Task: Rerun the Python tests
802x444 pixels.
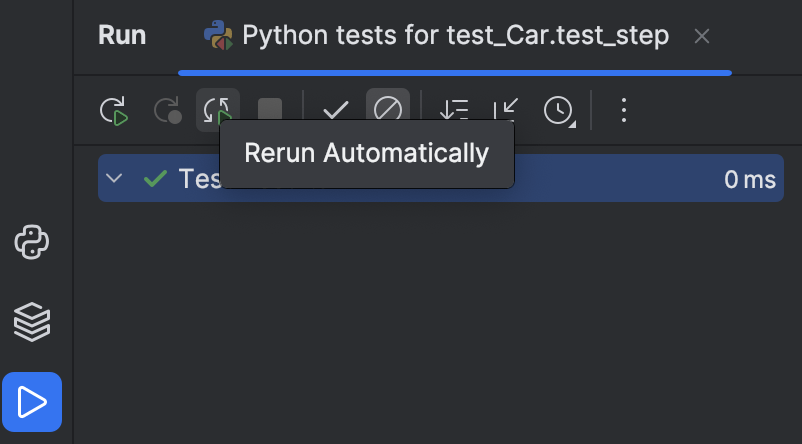Action: point(114,110)
